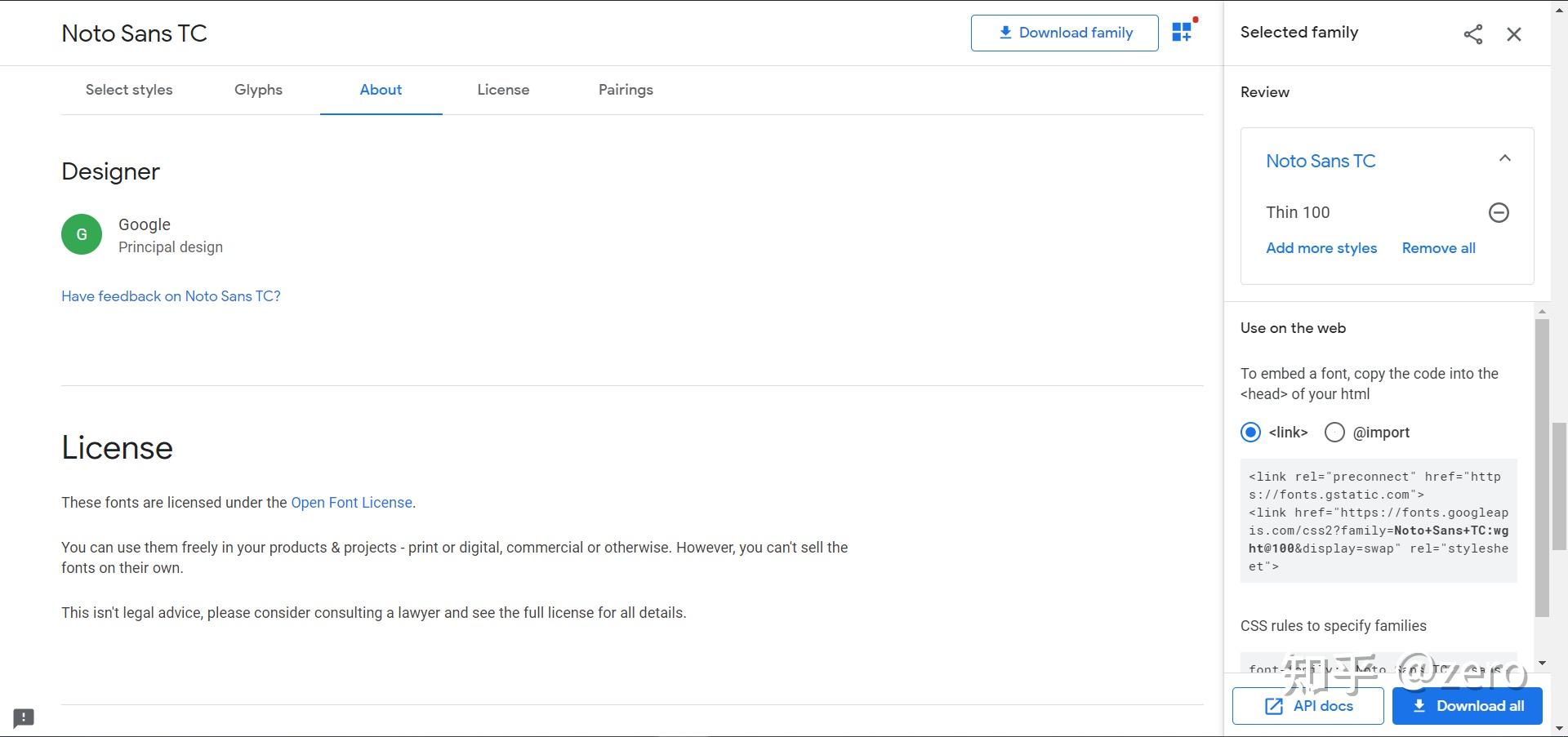The width and height of the screenshot is (1568, 737).
Task: Click the share icon in Selected family panel
Action: pos(1472,34)
